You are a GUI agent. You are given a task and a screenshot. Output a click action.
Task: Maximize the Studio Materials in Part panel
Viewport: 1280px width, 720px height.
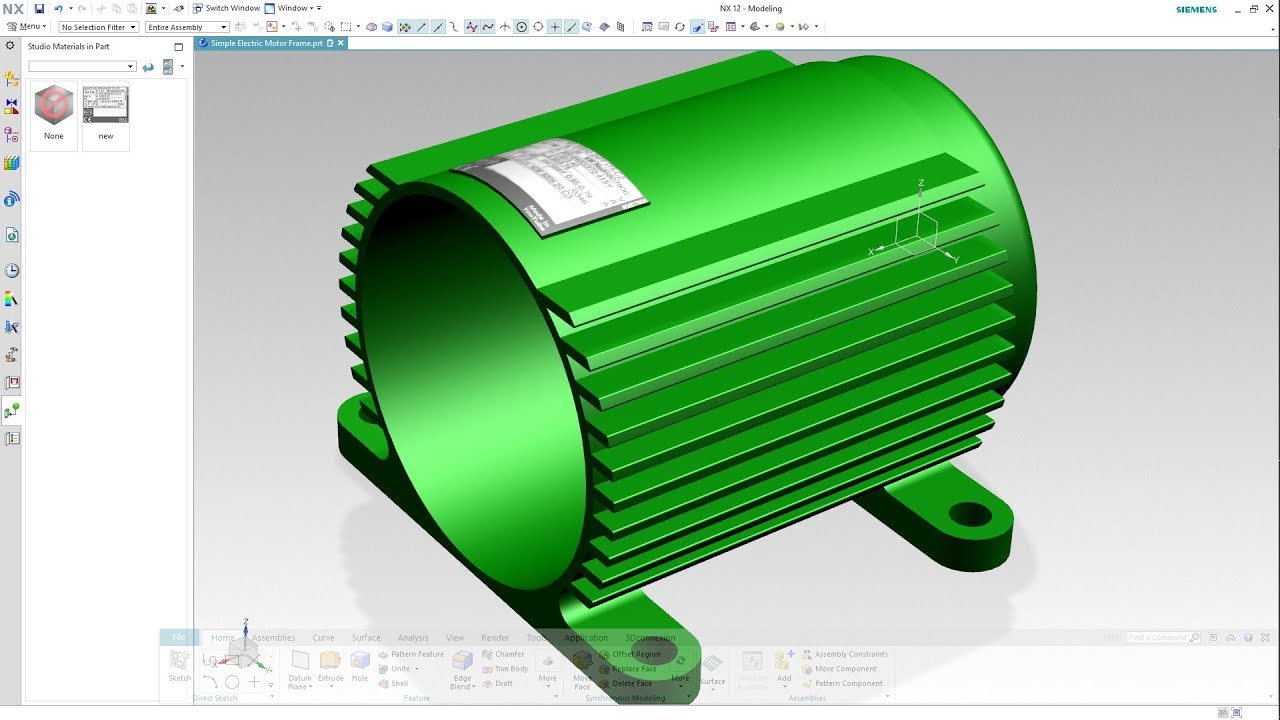click(179, 47)
